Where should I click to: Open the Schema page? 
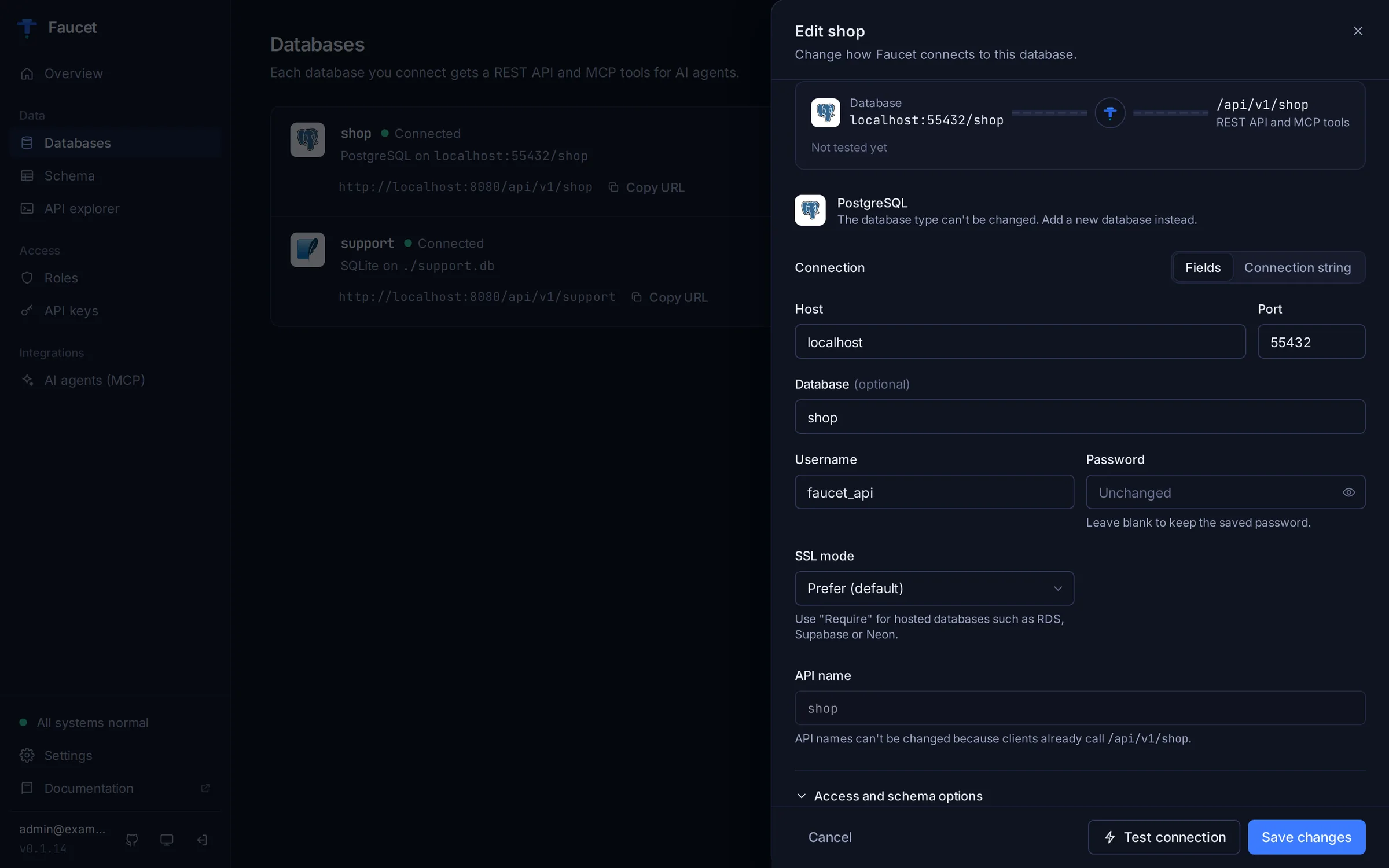116,175
